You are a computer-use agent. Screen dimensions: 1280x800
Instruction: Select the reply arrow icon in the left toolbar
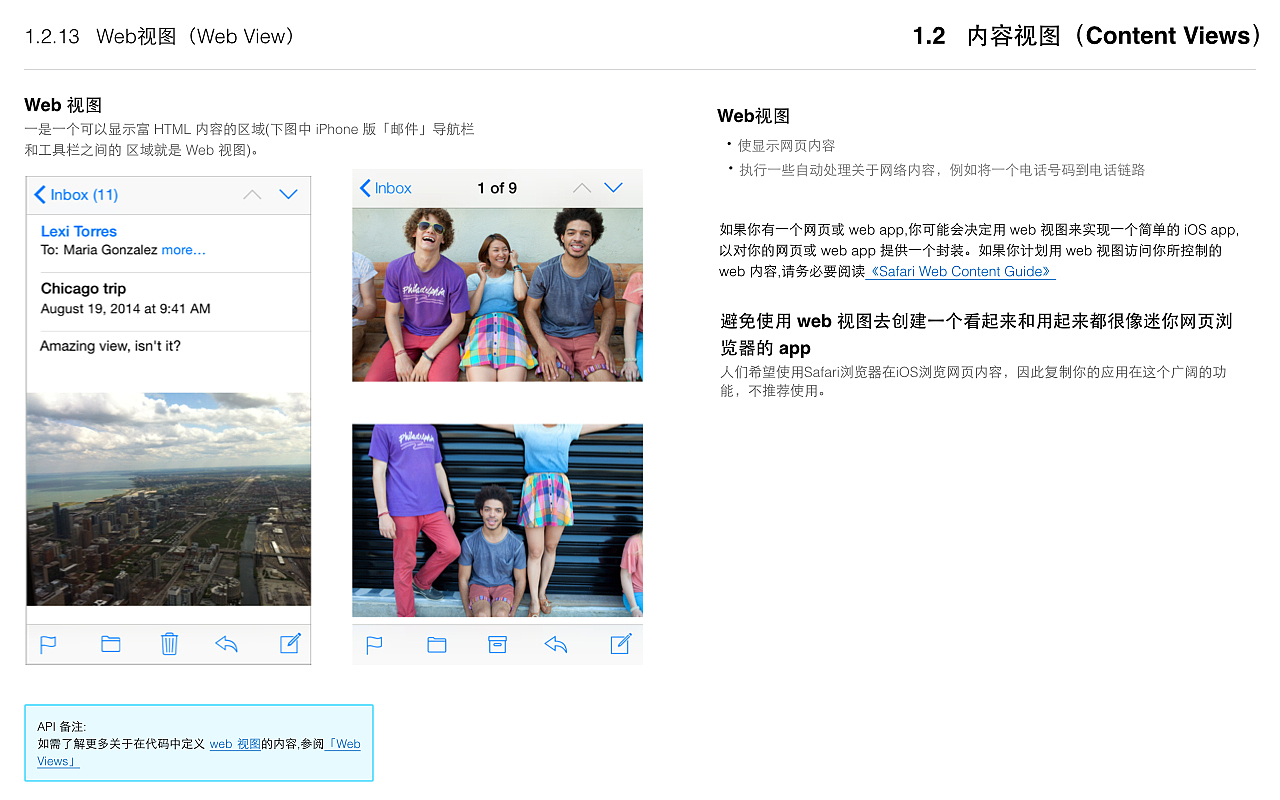tap(229, 644)
